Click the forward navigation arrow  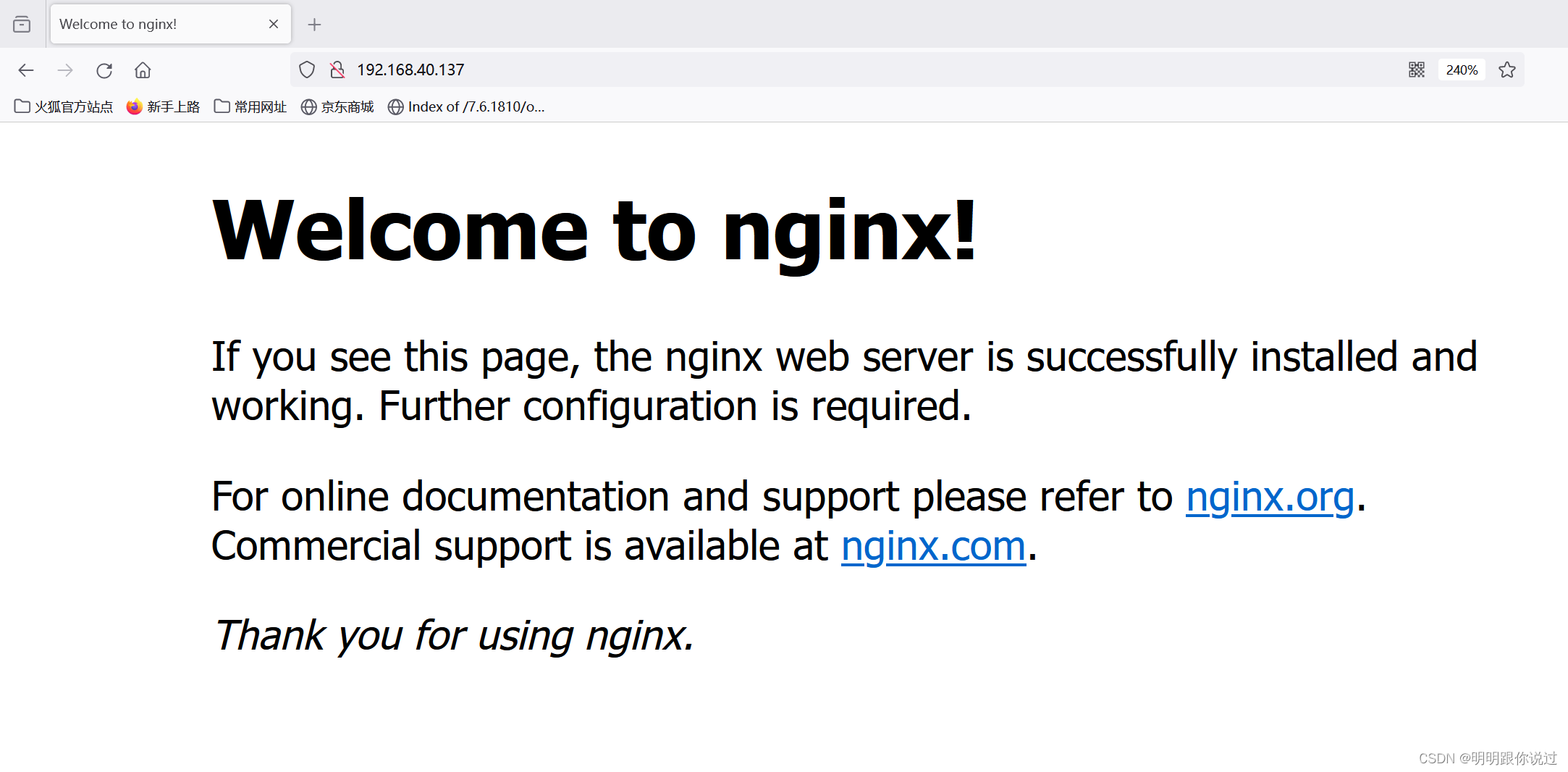tap(65, 70)
